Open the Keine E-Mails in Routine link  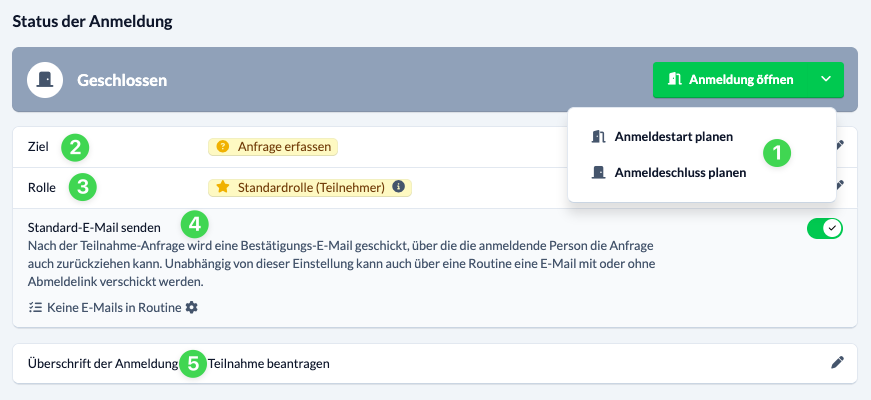(x=114, y=307)
